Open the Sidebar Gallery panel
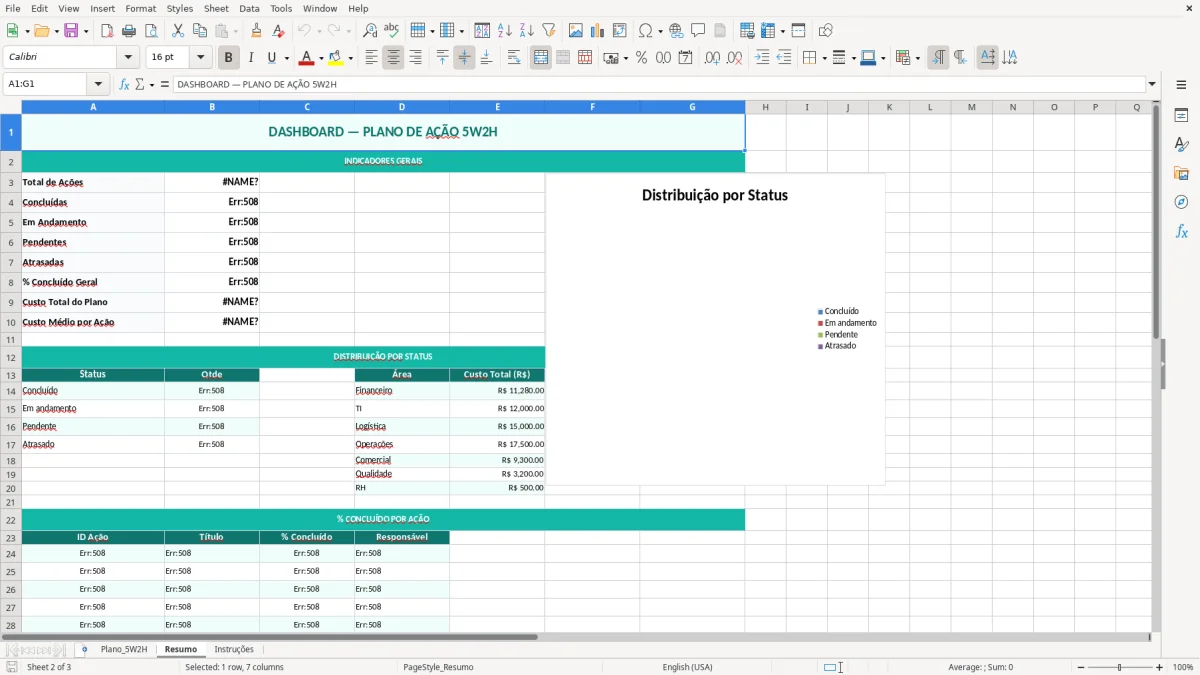The width and height of the screenshot is (1200, 675). [x=1181, y=173]
